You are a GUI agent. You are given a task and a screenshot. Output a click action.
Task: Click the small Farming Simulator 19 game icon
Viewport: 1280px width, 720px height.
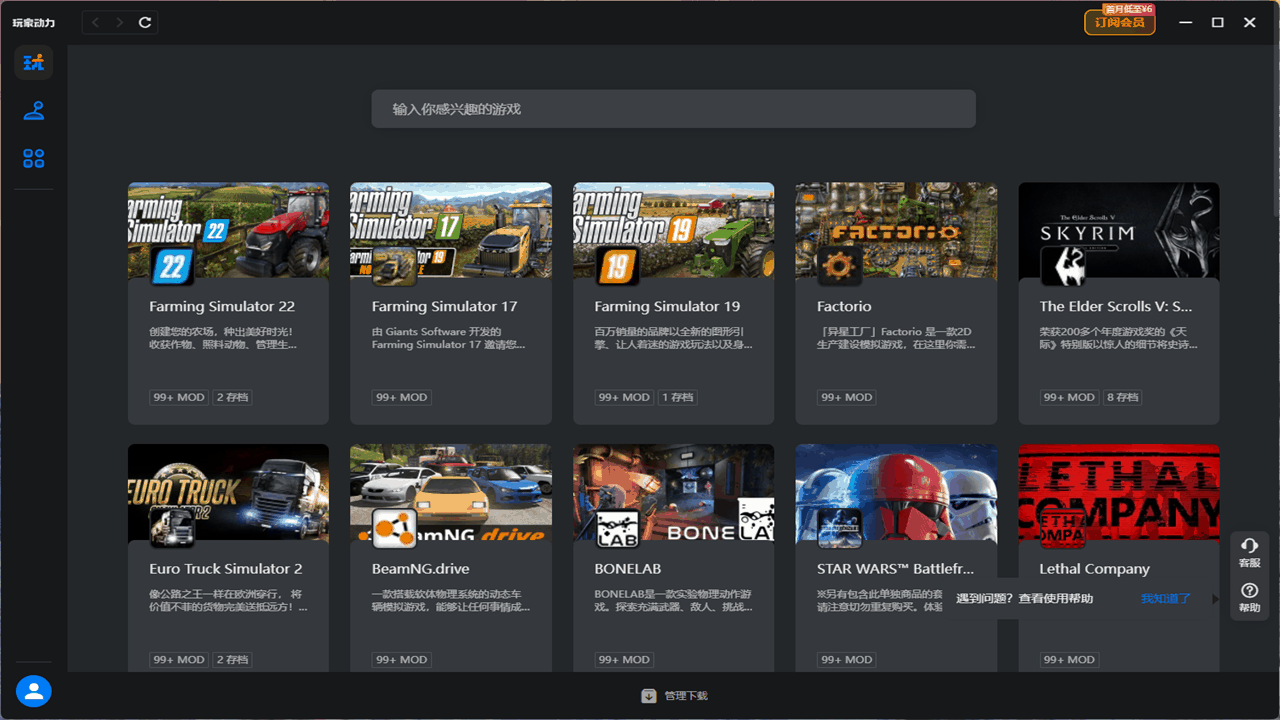click(617, 266)
